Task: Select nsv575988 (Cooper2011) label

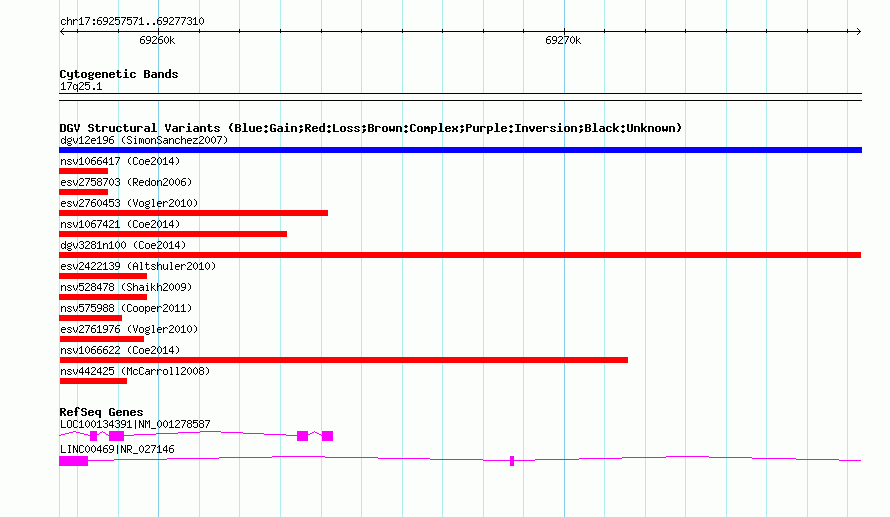Action: click(126, 308)
